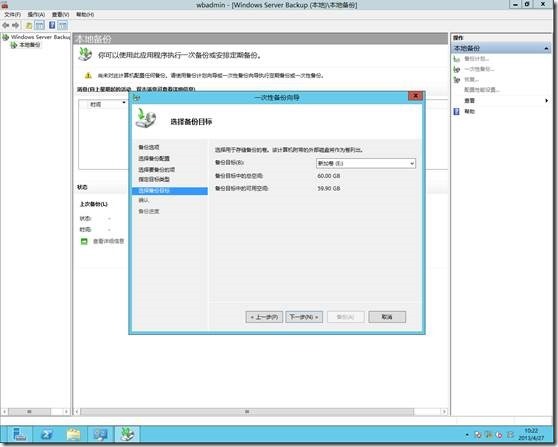Click main pane horizontal scrollbar thumb

247,412
